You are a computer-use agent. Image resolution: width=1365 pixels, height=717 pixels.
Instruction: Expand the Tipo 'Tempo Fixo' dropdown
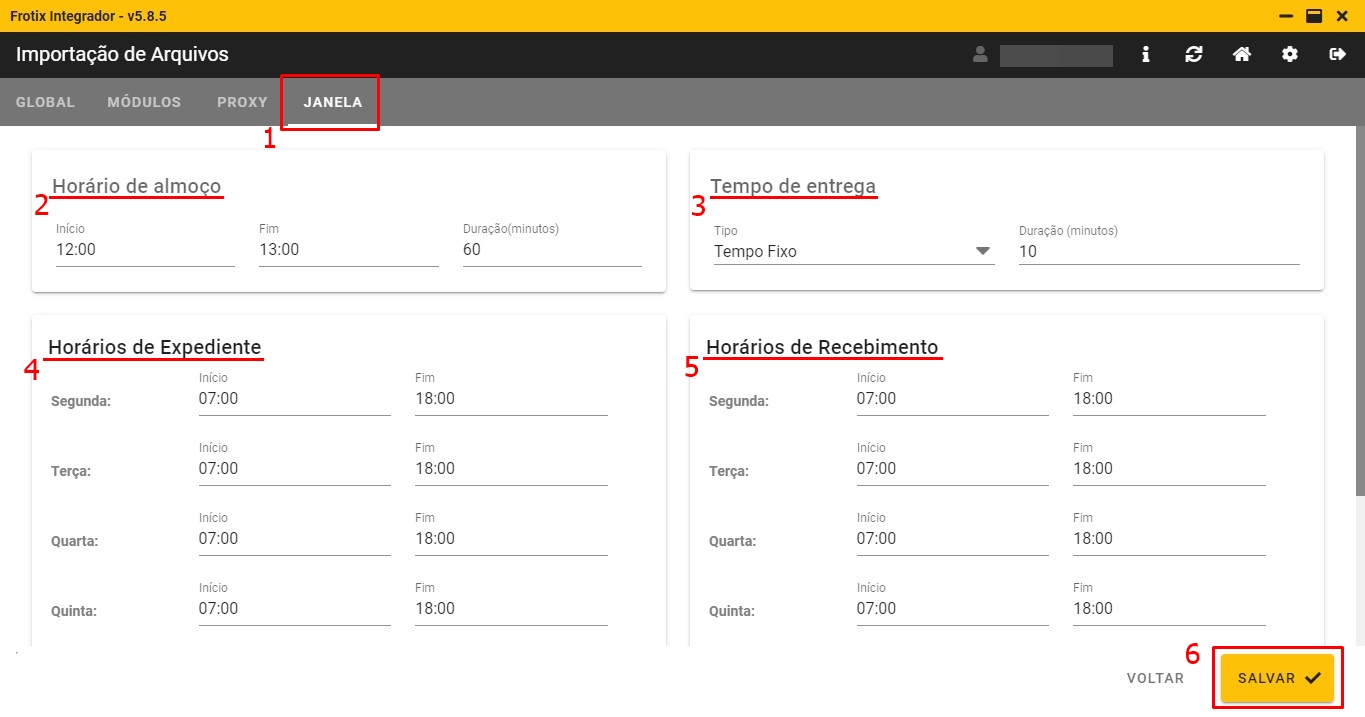[x=853, y=252]
